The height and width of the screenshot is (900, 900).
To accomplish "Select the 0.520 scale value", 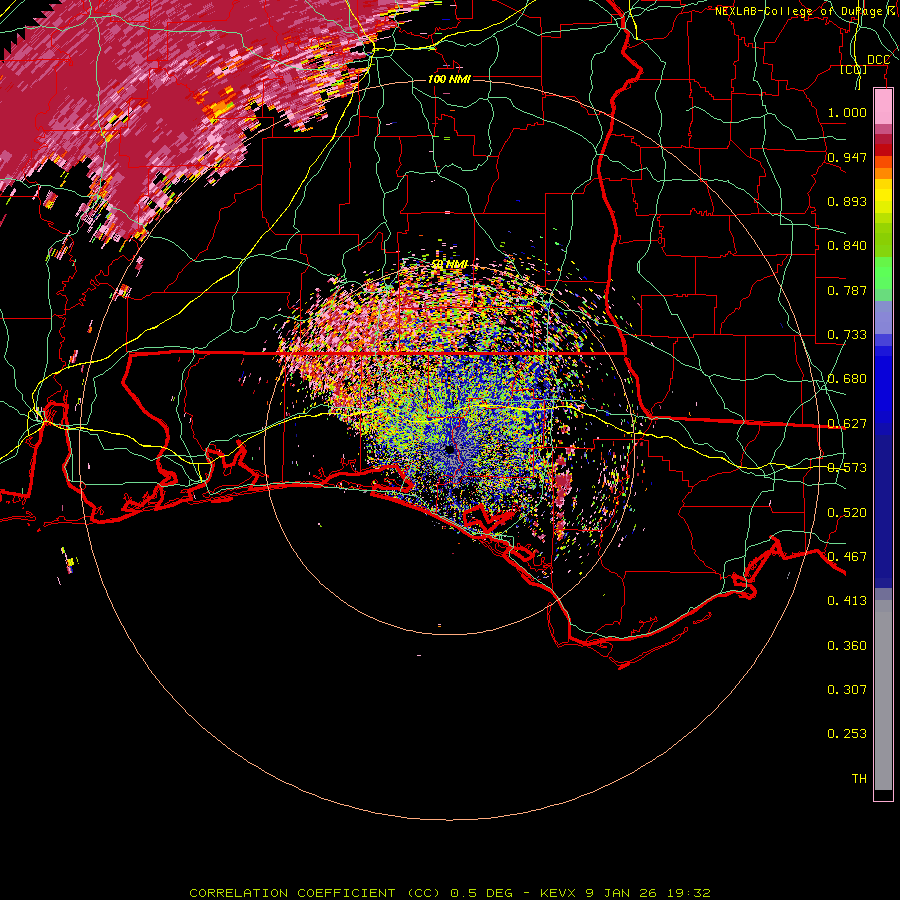I will click(847, 513).
